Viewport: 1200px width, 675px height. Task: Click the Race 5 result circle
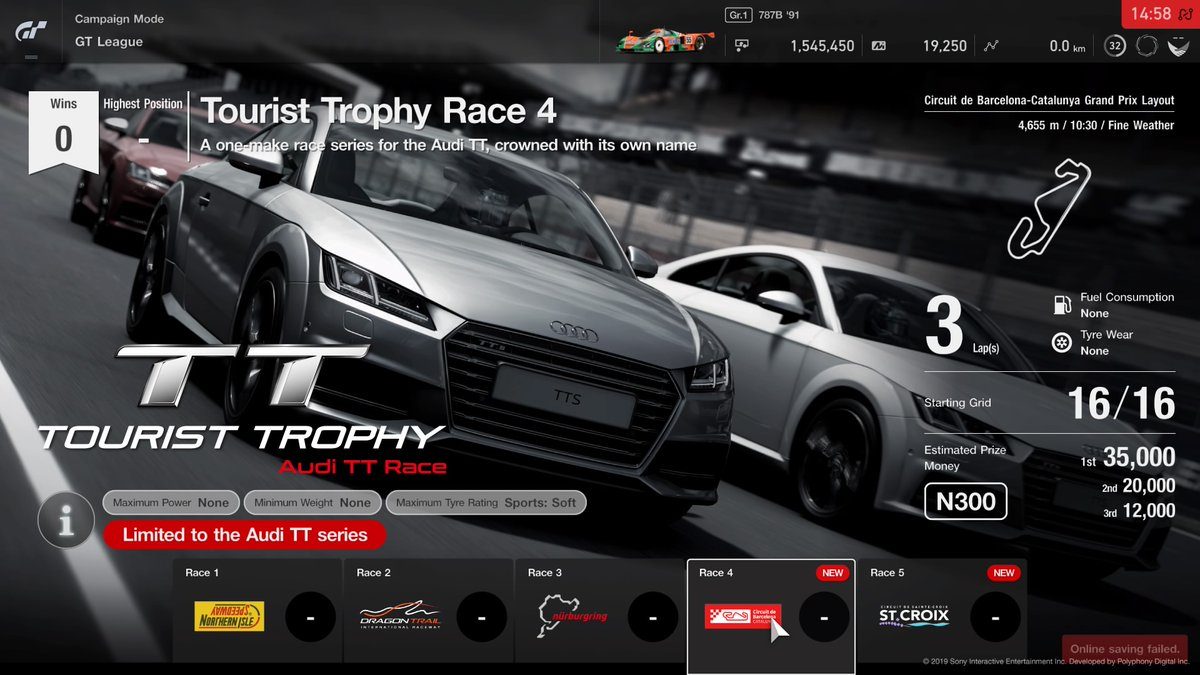coord(995,618)
